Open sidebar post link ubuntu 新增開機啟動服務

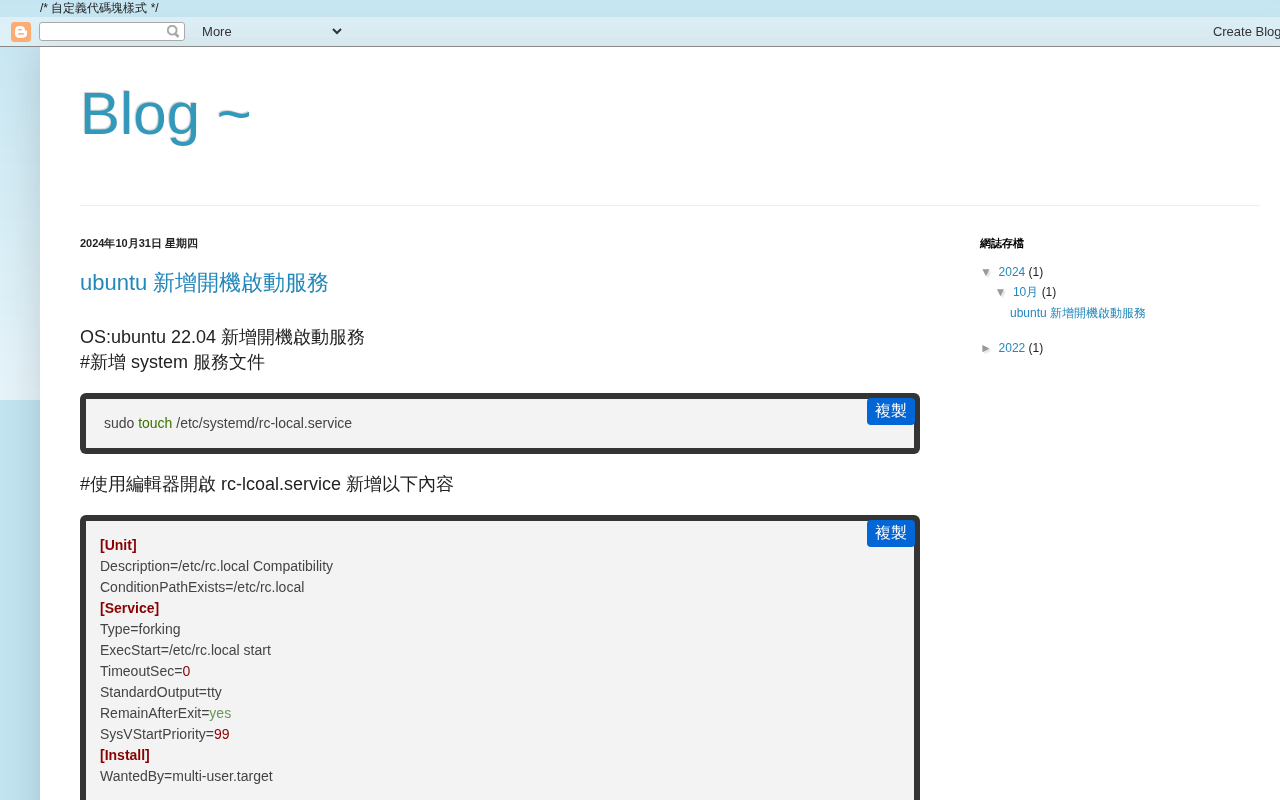point(1078,313)
